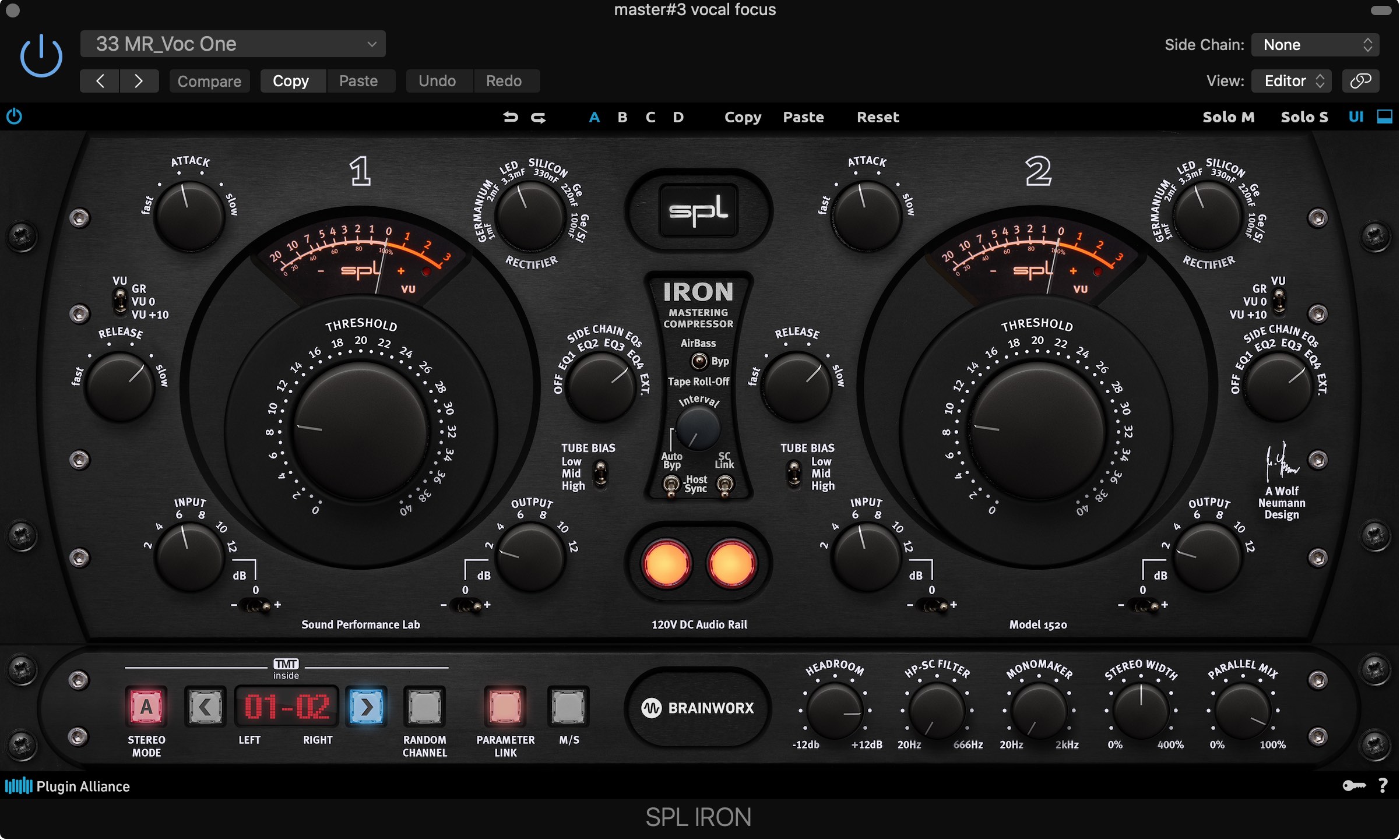Click the TMT next channel arrow button
Screen dimensions: 1400x840
(367, 707)
